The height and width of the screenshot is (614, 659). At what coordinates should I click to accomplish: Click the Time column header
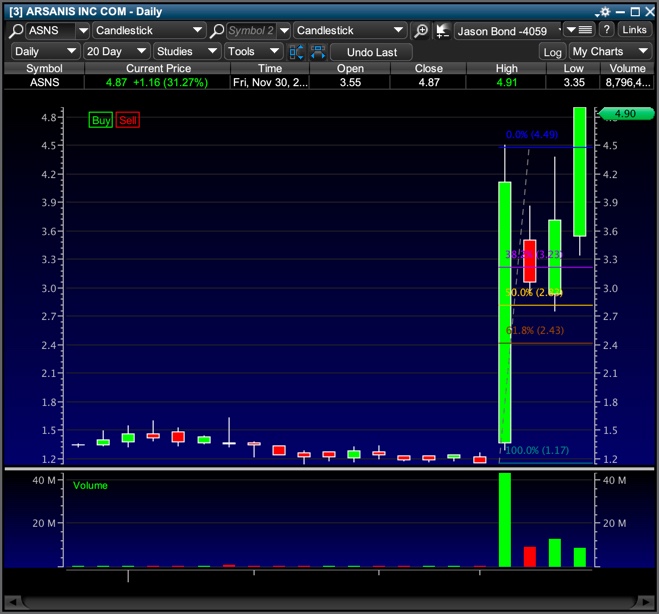point(270,69)
